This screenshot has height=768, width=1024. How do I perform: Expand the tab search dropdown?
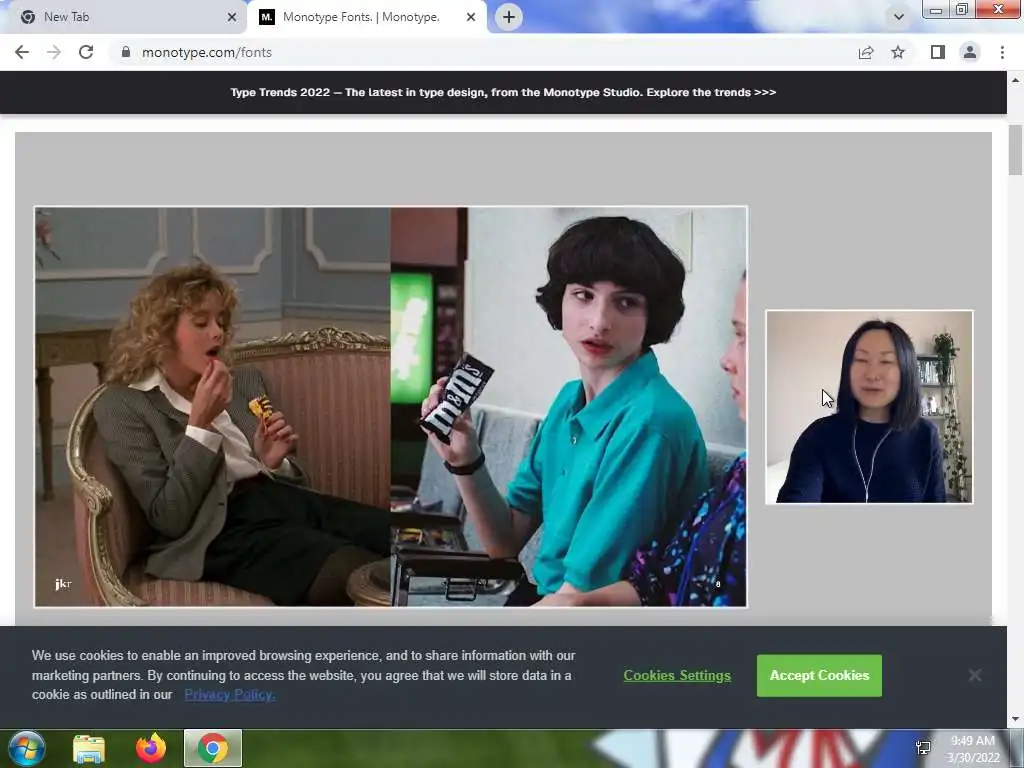(x=899, y=17)
